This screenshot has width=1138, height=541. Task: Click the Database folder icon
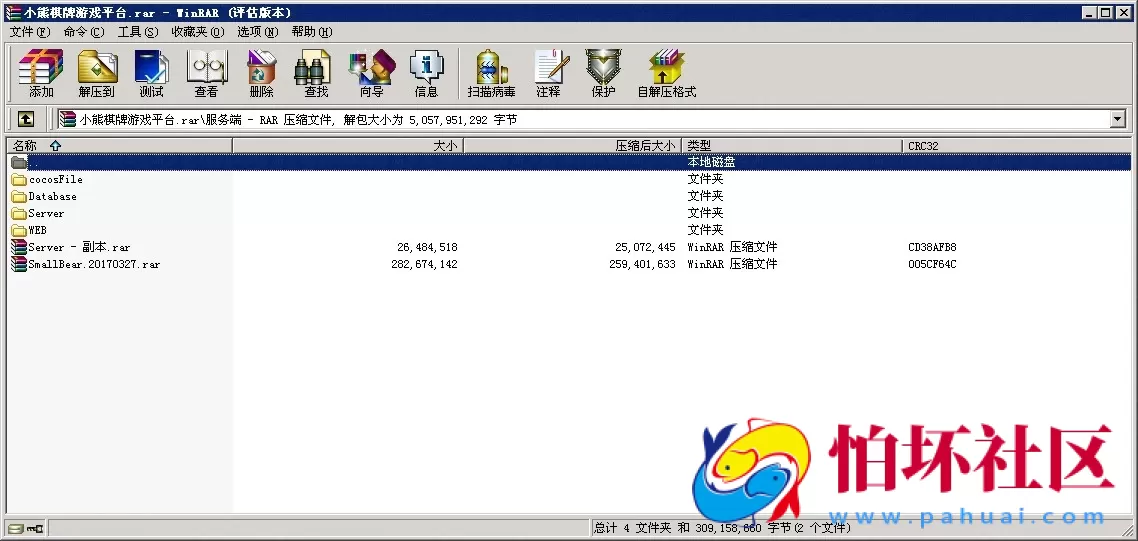[x=19, y=197]
